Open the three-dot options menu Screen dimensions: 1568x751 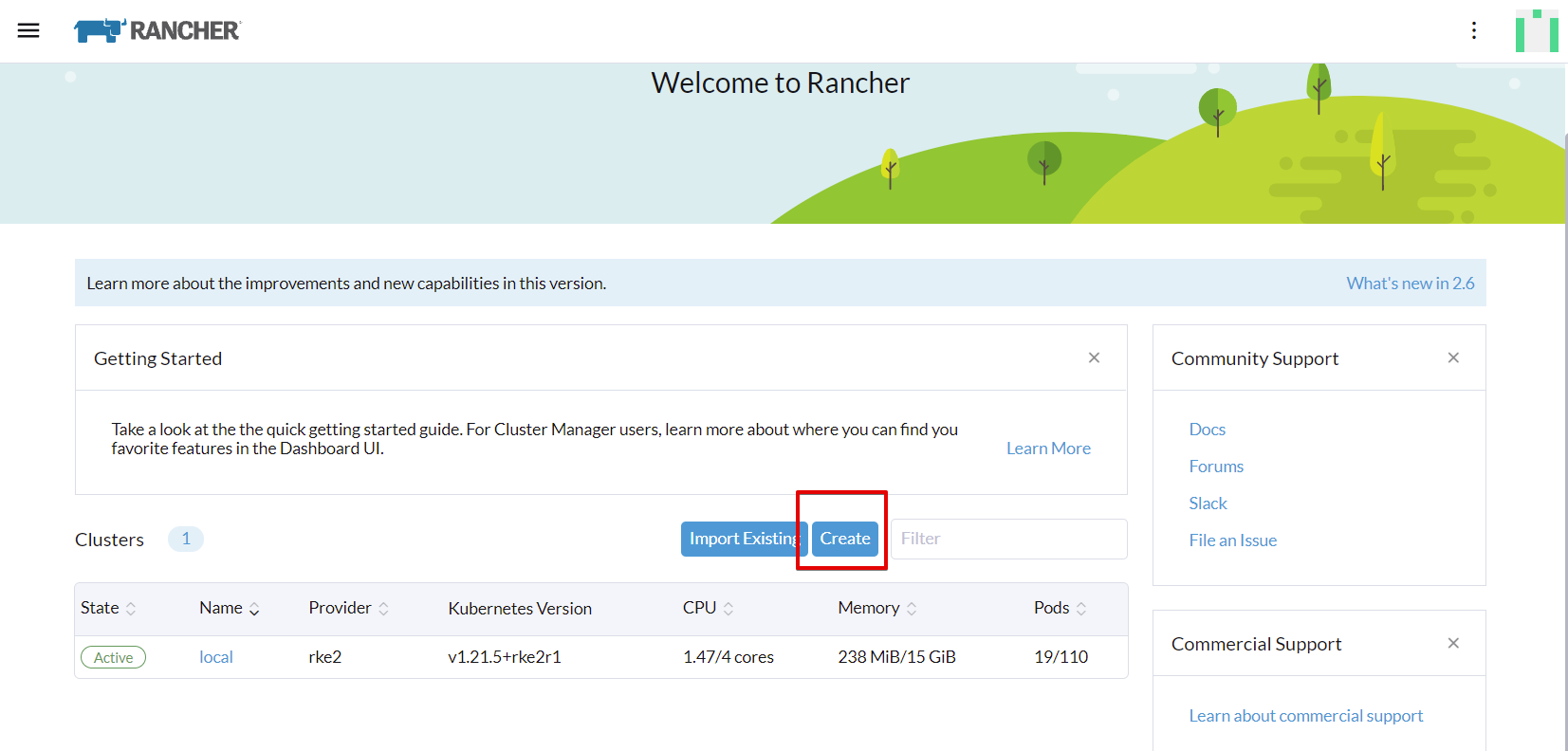(1474, 30)
